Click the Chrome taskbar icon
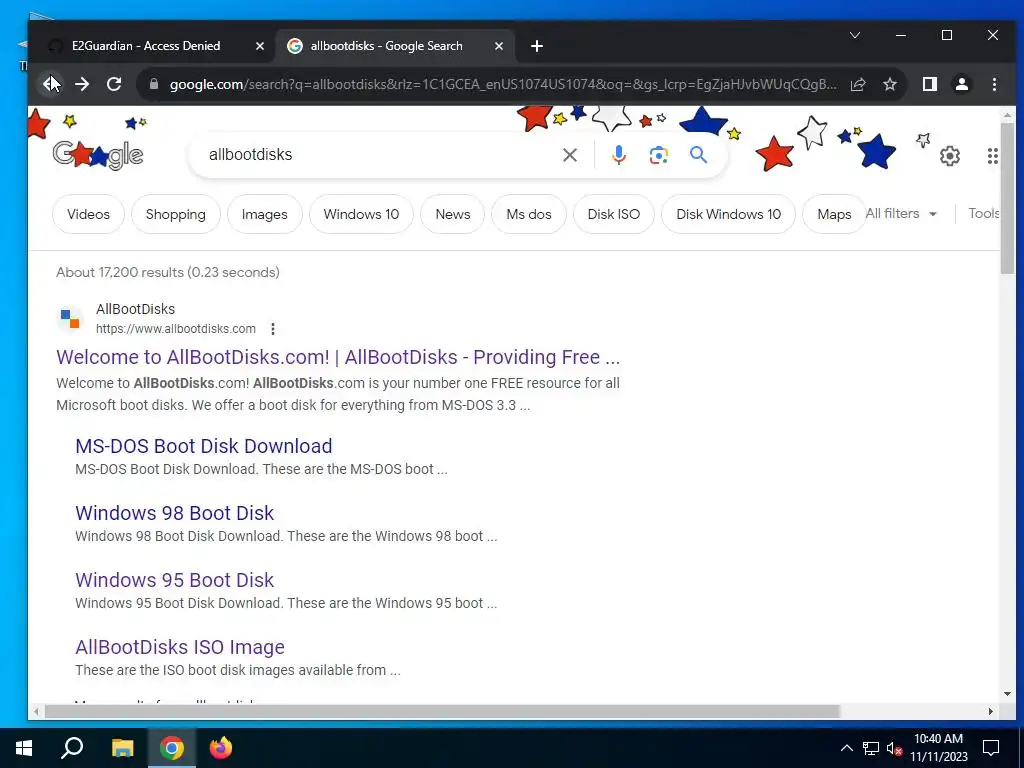 pos(172,748)
